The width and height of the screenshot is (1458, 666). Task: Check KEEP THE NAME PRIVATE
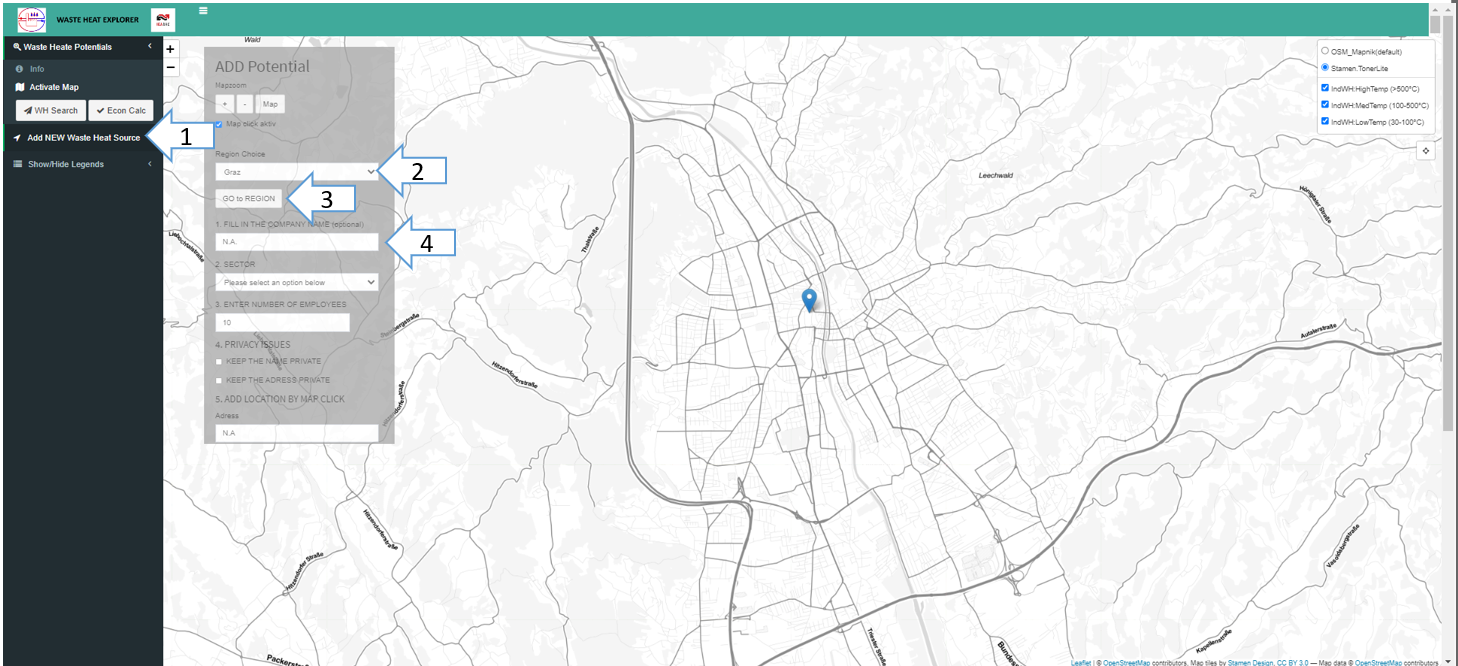[219, 361]
